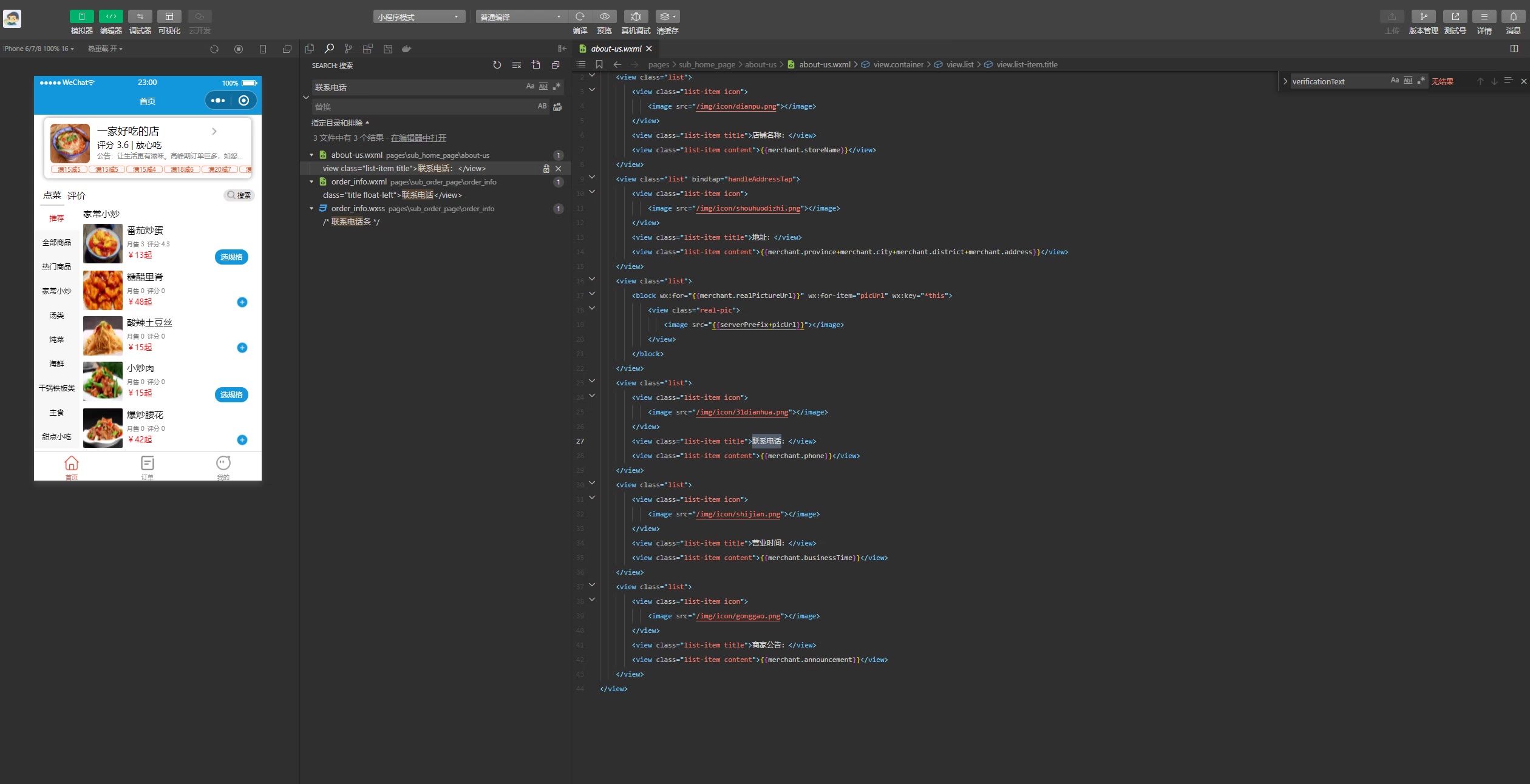This screenshot has width=1530, height=784.
Task: Click the 真机调试 bug icon
Action: pyautogui.click(x=636, y=16)
